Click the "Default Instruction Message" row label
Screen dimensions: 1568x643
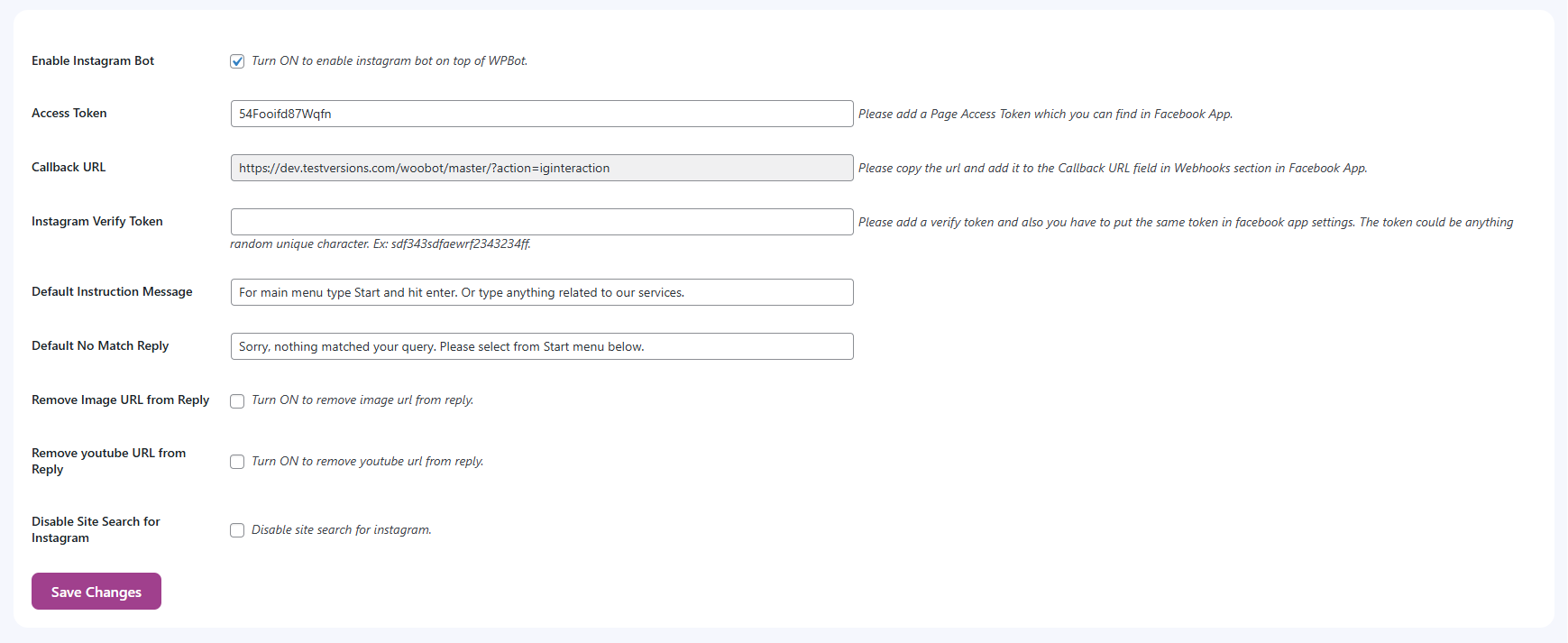coord(112,291)
